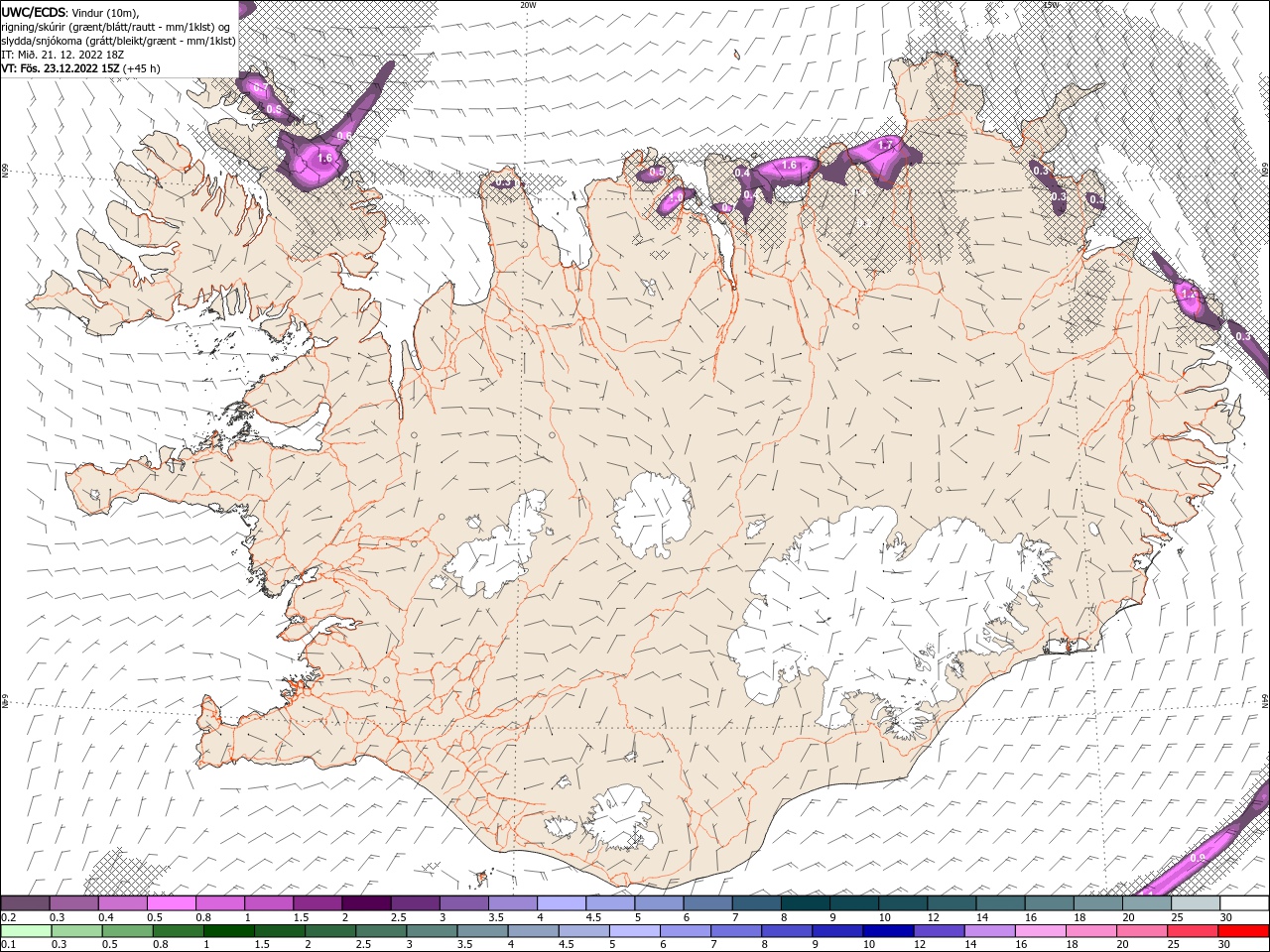Viewport: 1270px width, 952px height.
Task: Click the 1.0 precipitation value label
Action: coord(677,197)
